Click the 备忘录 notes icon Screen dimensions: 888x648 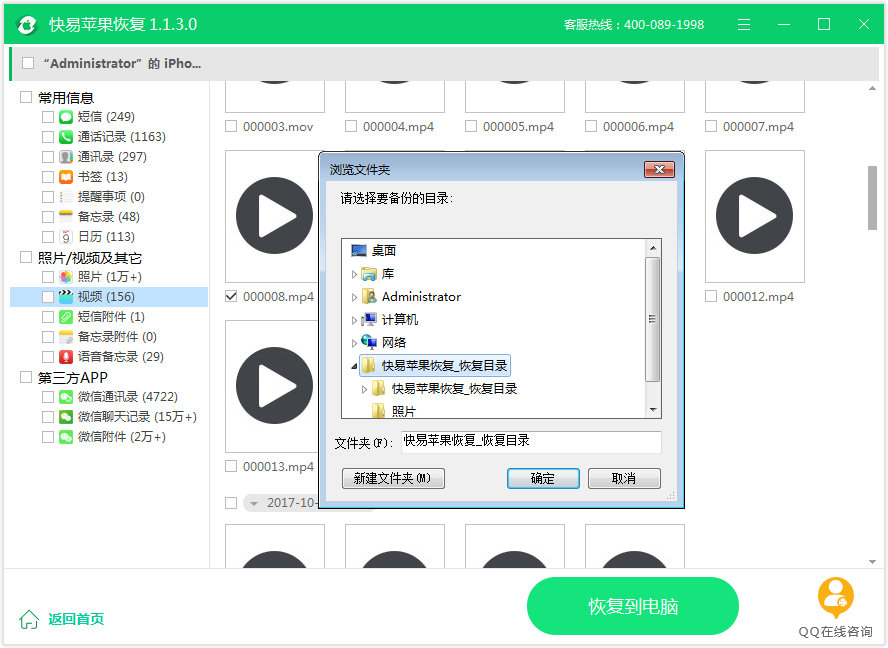[x=66, y=216]
